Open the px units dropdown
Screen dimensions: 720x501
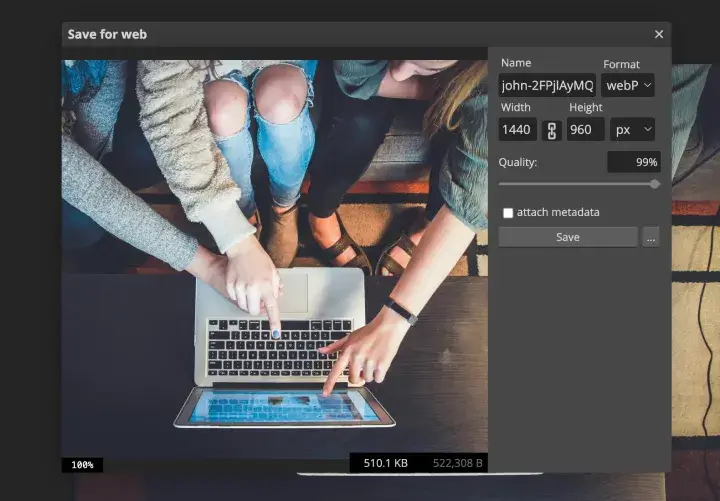632,129
